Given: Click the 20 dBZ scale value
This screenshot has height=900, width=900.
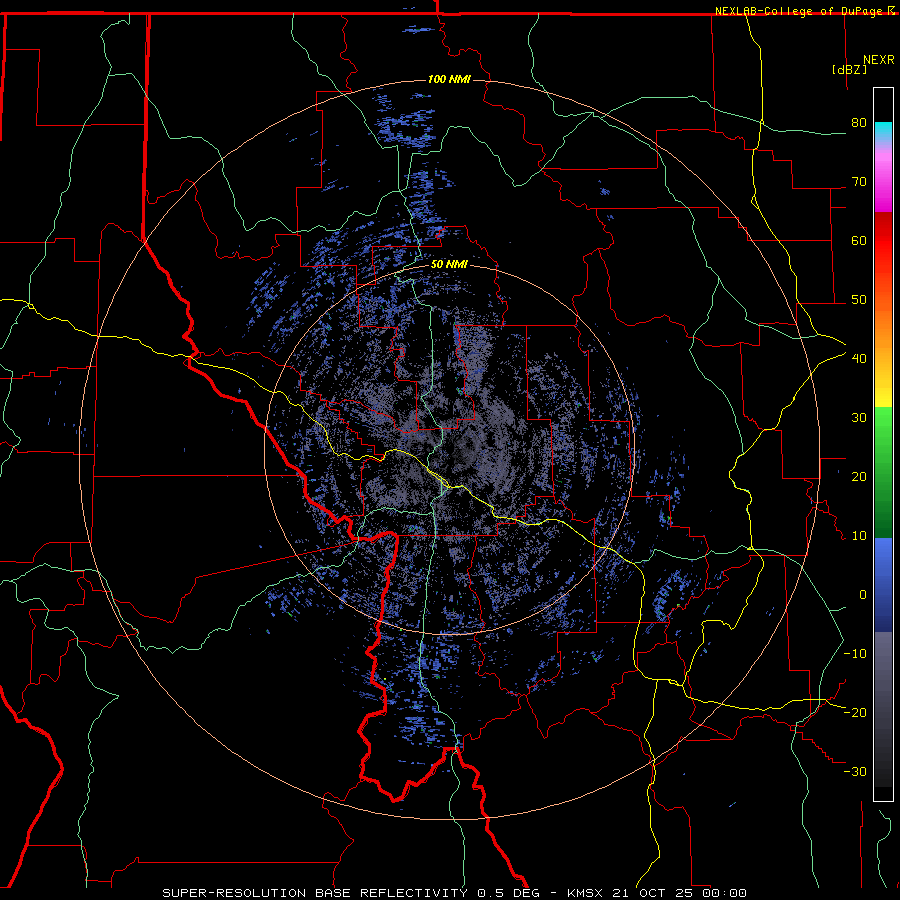Looking at the screenshot, I should pyautogui.click(x=859, y=476).
